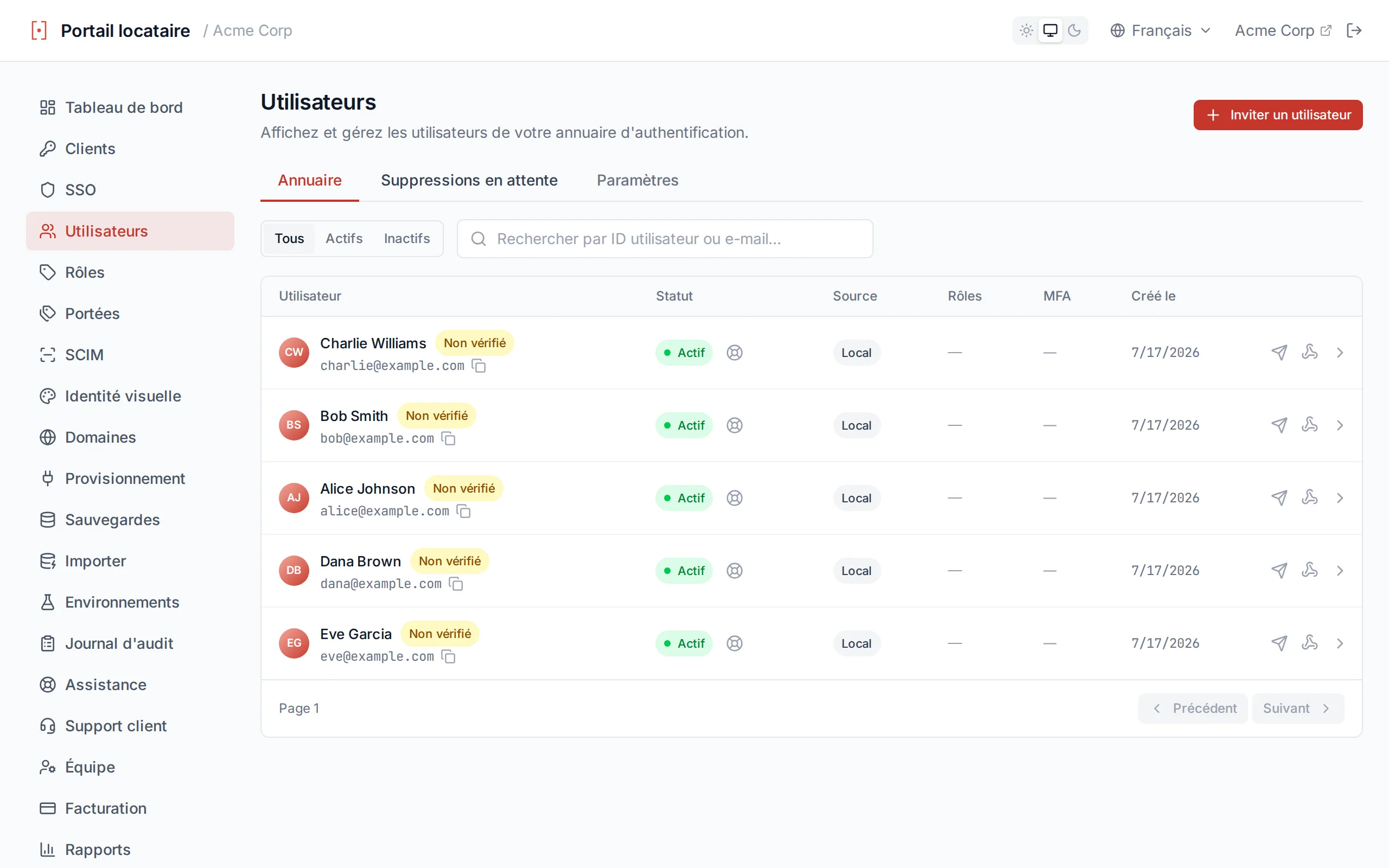This screenshot has height=868, width=1389.
Task: Expand Eve Garcia row chevron
Action: 1340,643
